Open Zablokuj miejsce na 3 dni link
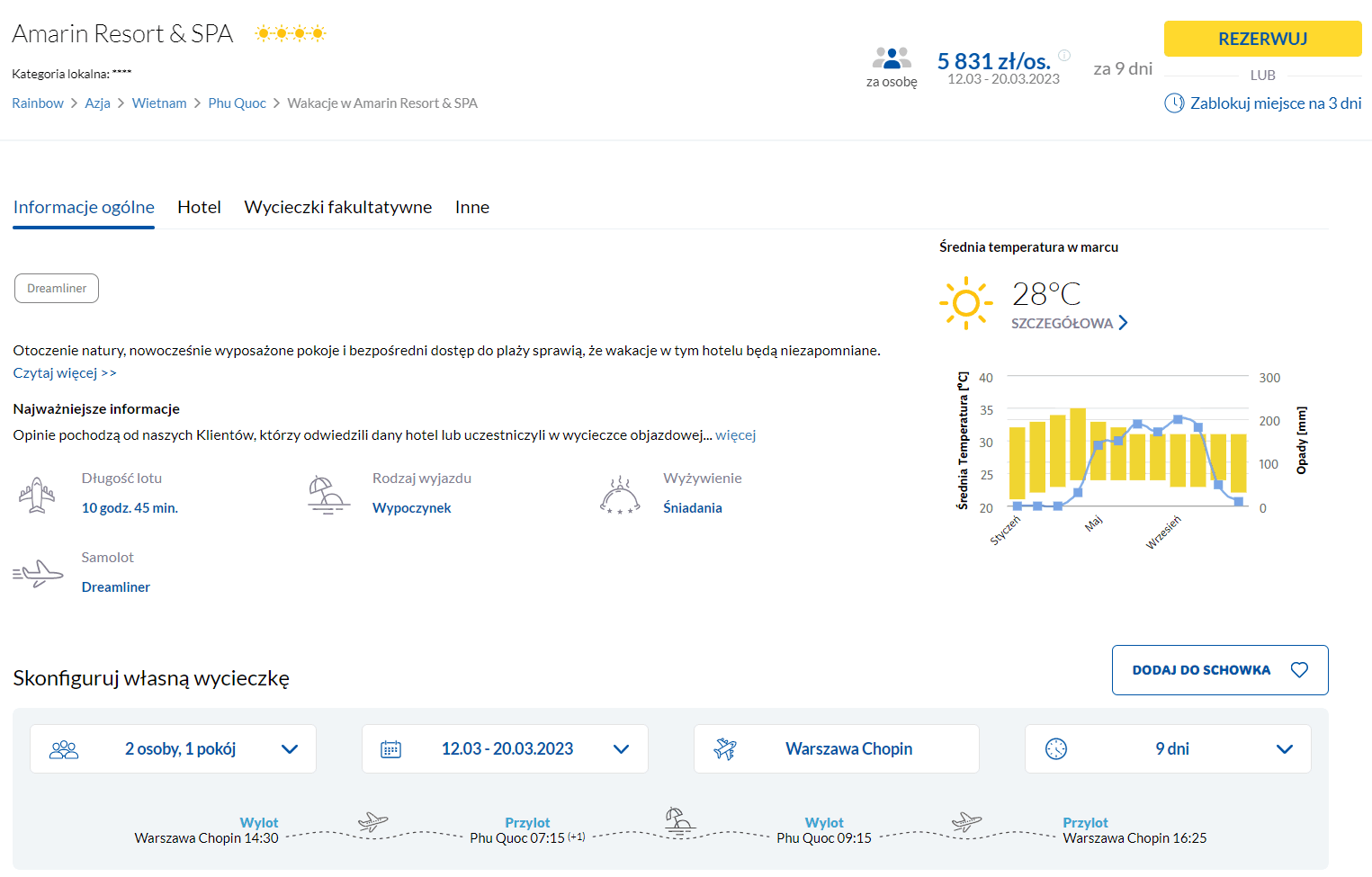The height and width of the screenshot is (877, 1372). click(x=1276, y=103)
